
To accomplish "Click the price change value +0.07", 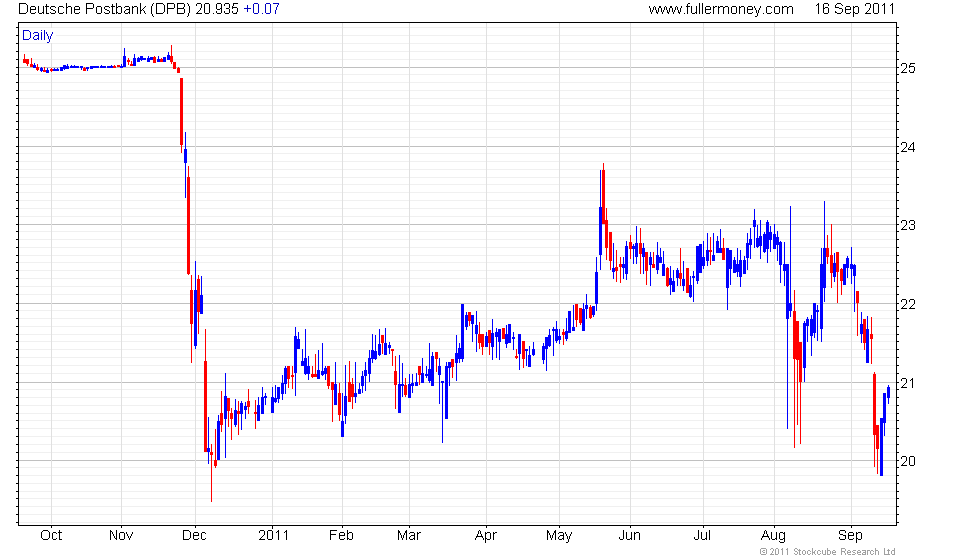I will tap(261, 9).
